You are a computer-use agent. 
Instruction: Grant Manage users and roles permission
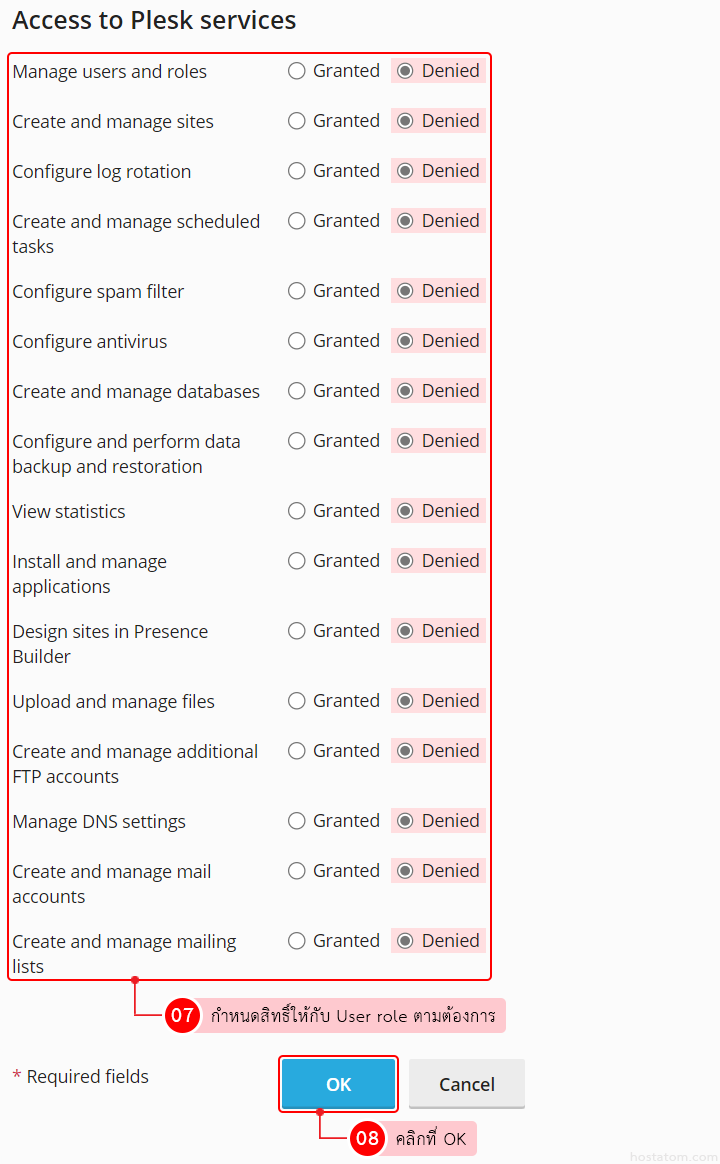[x=297, y=71]
